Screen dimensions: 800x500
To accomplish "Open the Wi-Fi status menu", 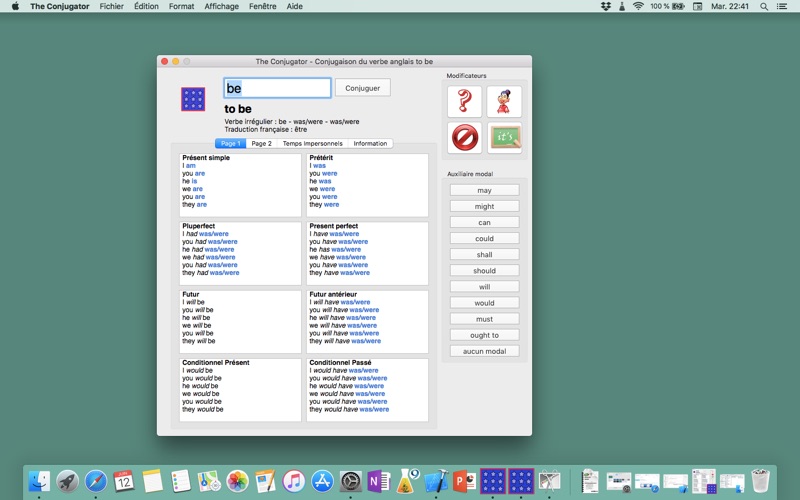I will (x=638, y=6).
